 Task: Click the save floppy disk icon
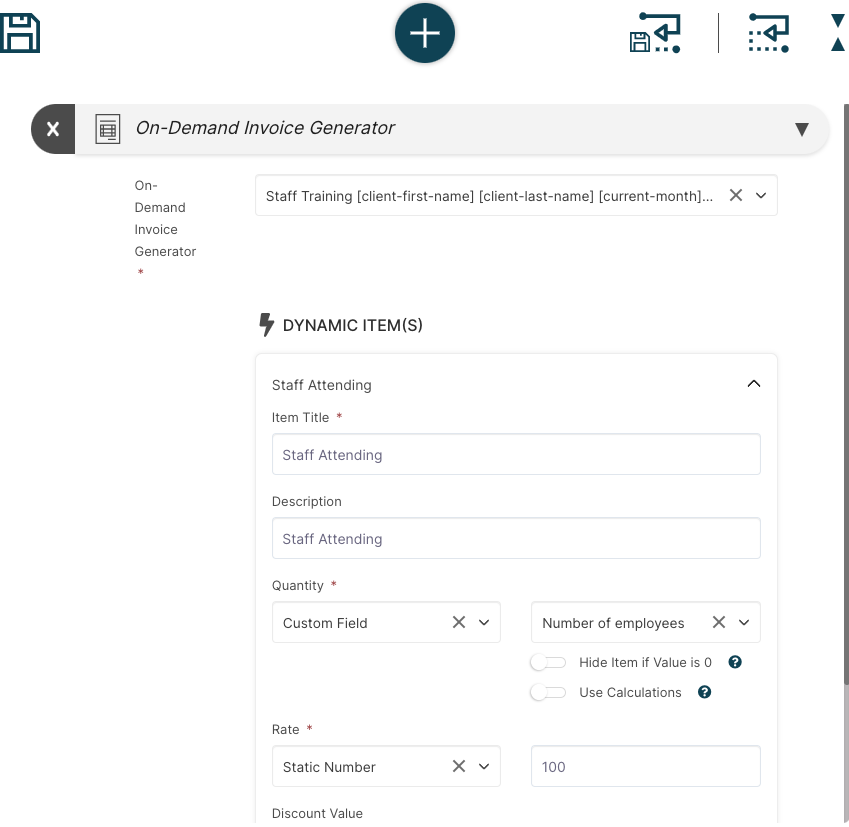point(19,34)
